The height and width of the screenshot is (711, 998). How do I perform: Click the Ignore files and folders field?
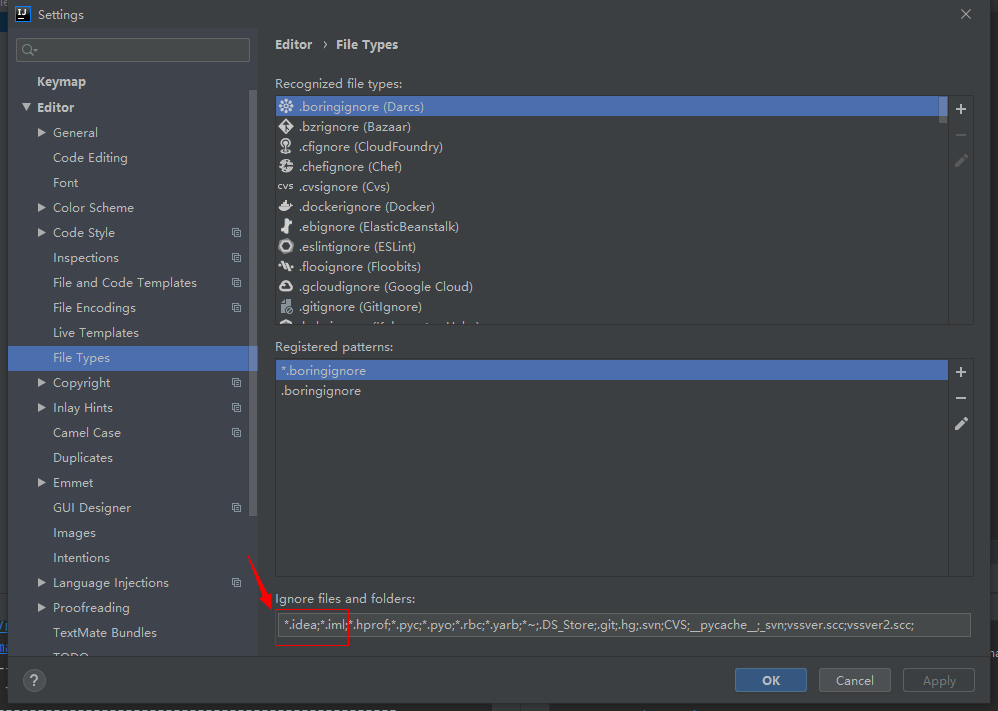click(x=624, y=625)
